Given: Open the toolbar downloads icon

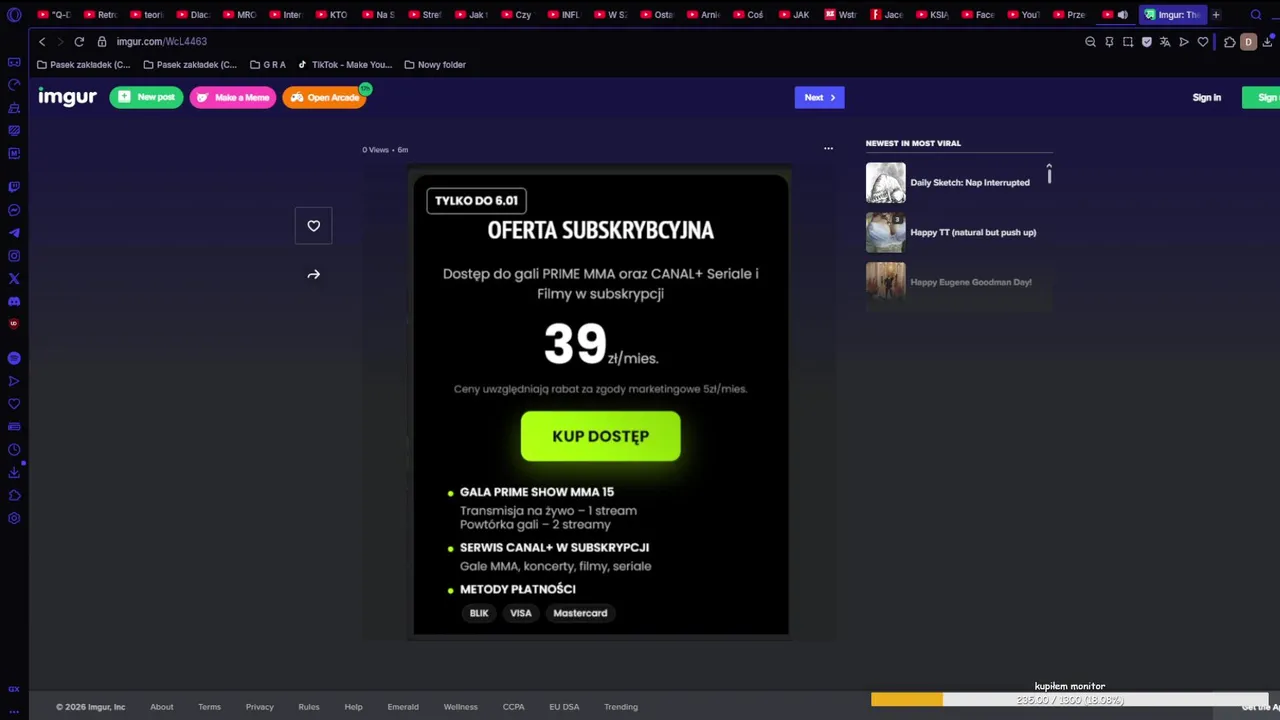Looking at the screenshot, I should 1268,42.
